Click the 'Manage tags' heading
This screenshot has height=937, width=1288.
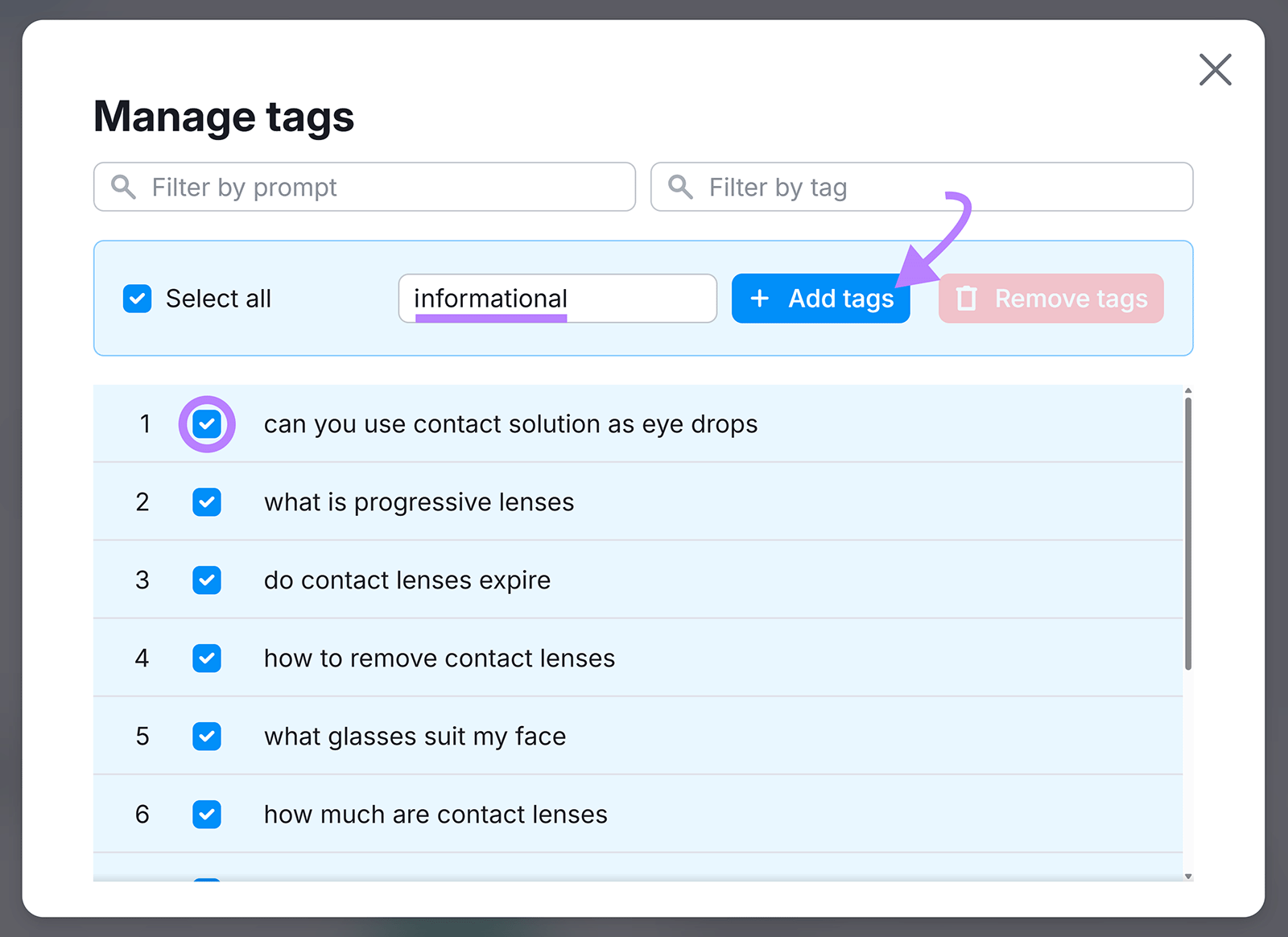click(224, 116)
